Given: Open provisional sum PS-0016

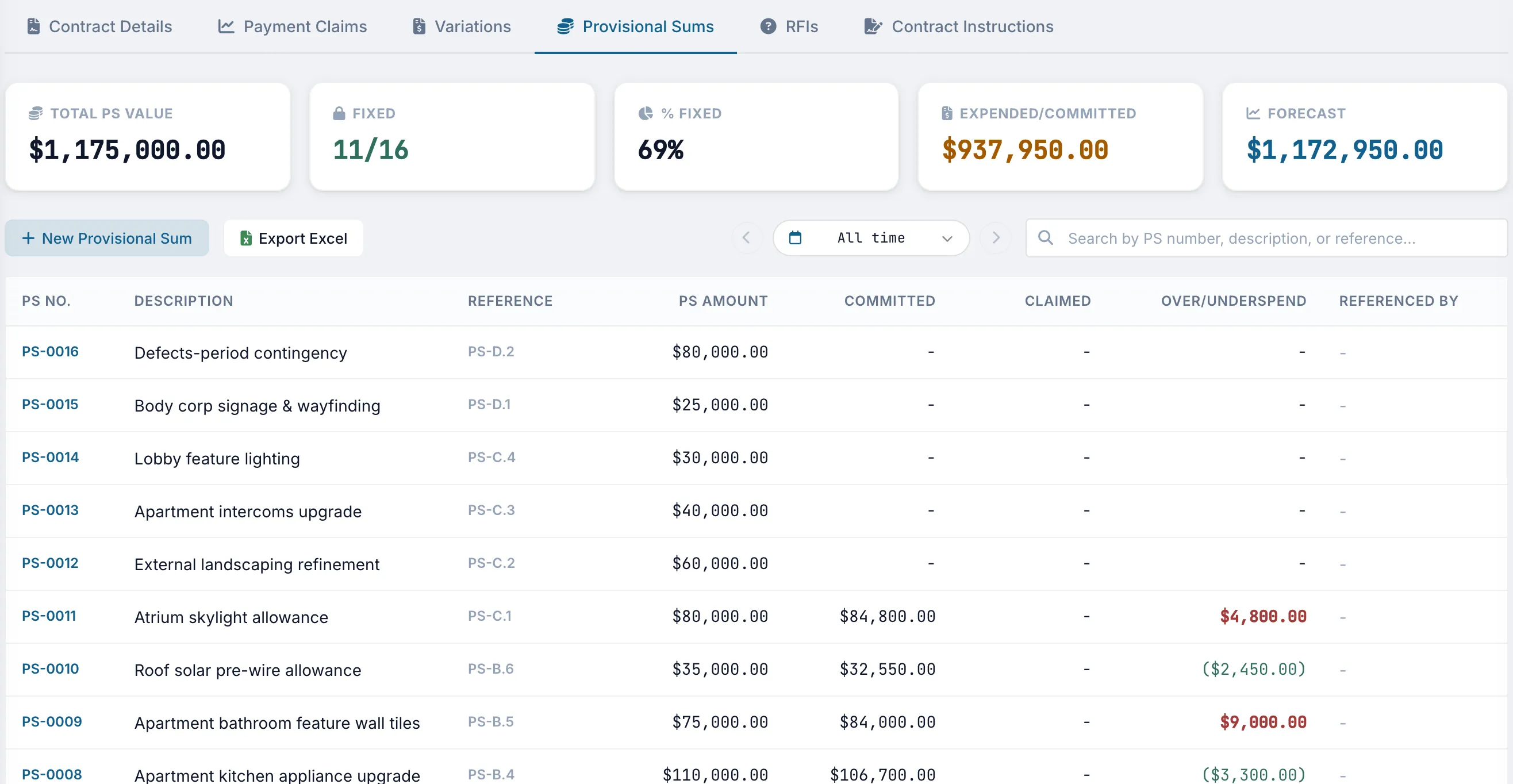Looking at the screenshot, I should pyautogui.click(x=51, y=351).
